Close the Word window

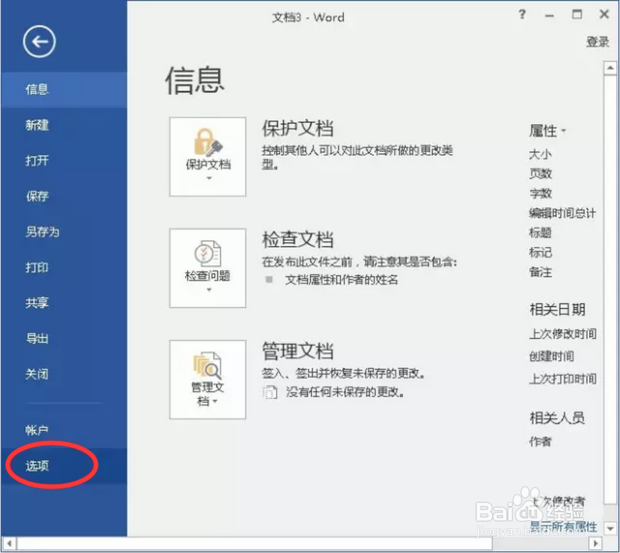point(604,15)
